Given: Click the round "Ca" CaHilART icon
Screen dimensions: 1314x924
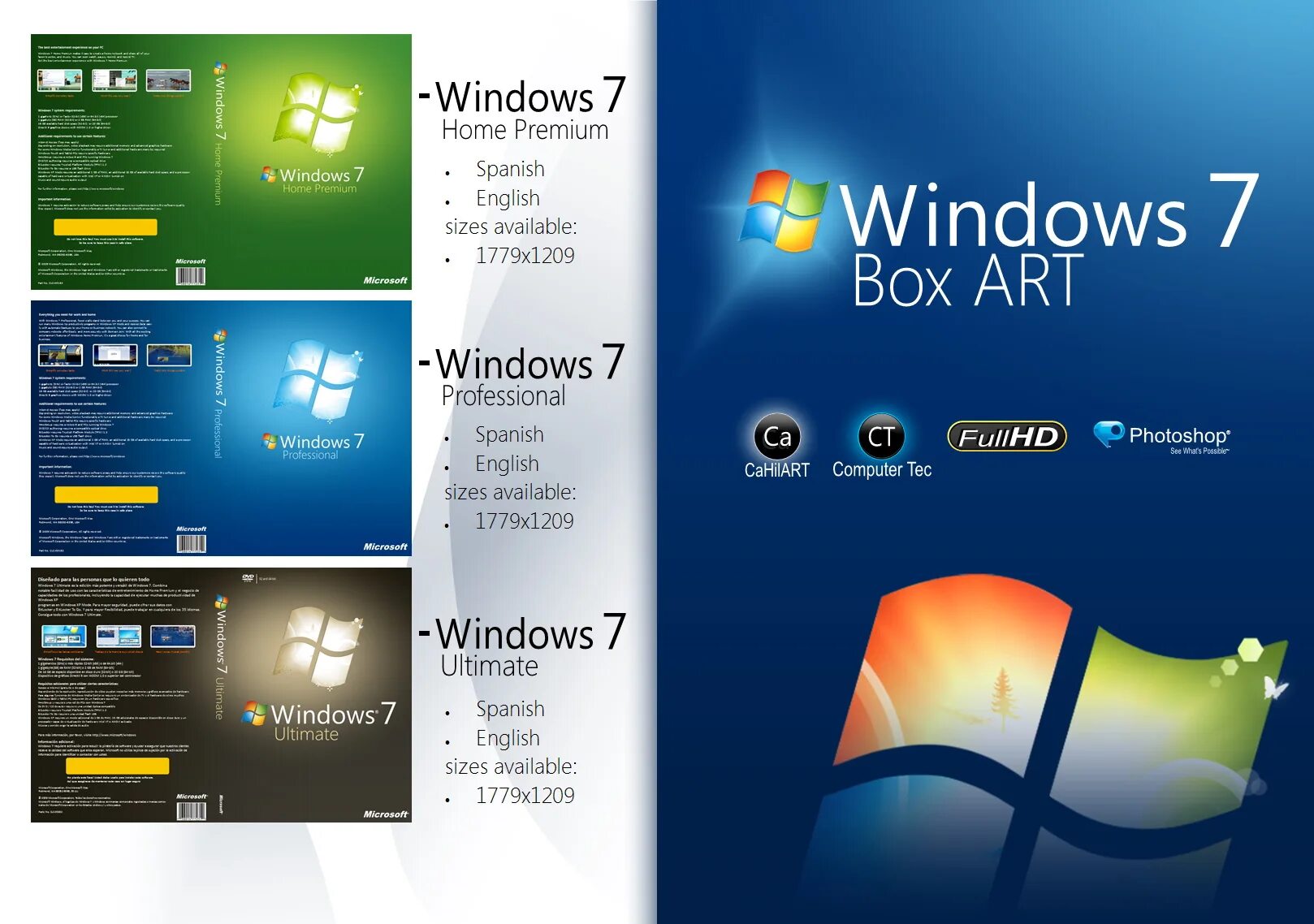Looking at the screenshot, I should point(777,437).
